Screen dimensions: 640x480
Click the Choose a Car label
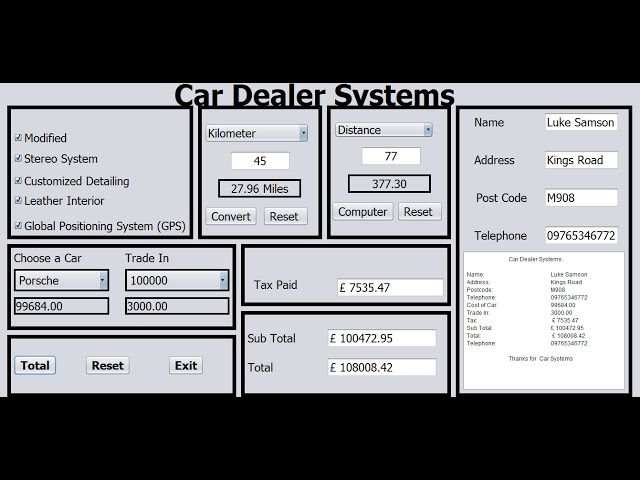47,258
